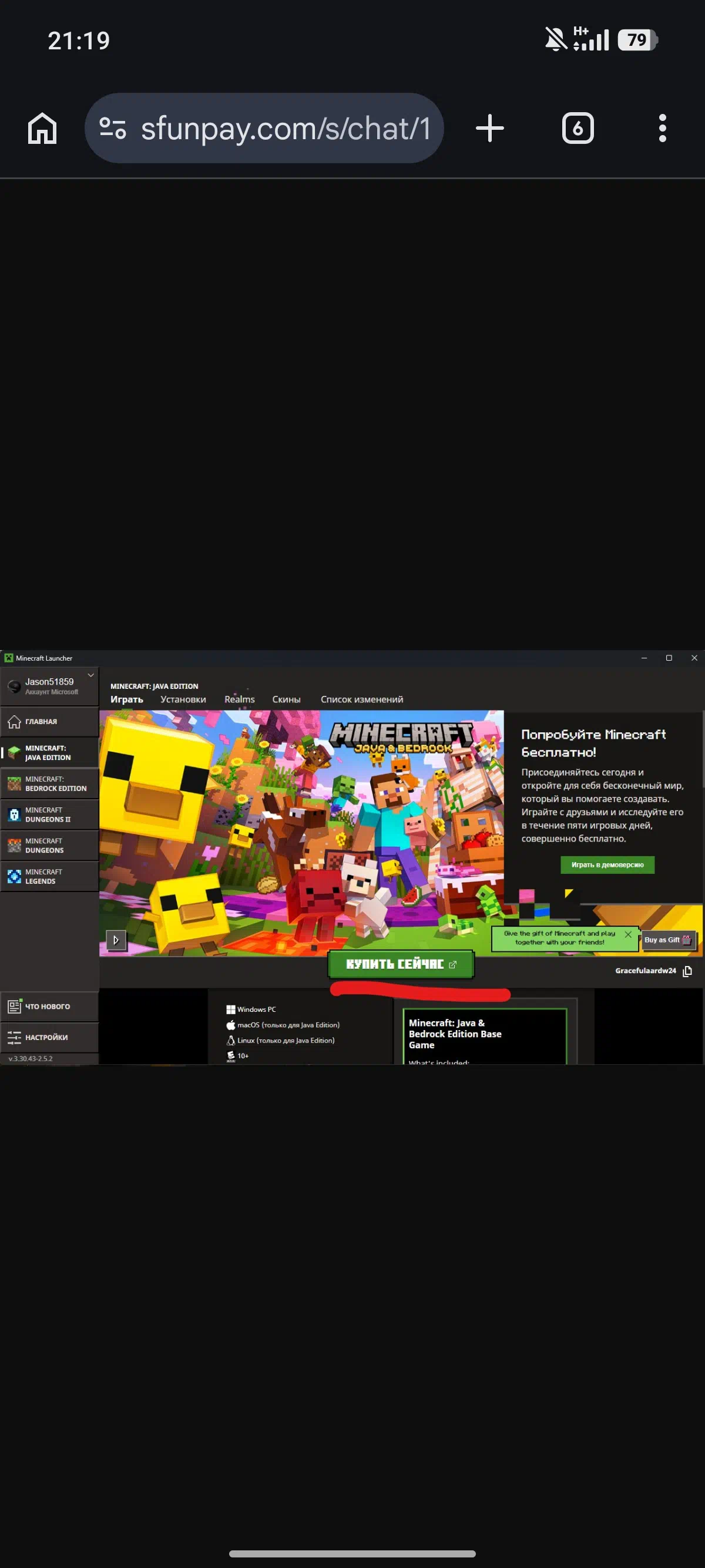Copy the Gracefulaardw24 username
705x1568 pixels.
pos(687,971)
